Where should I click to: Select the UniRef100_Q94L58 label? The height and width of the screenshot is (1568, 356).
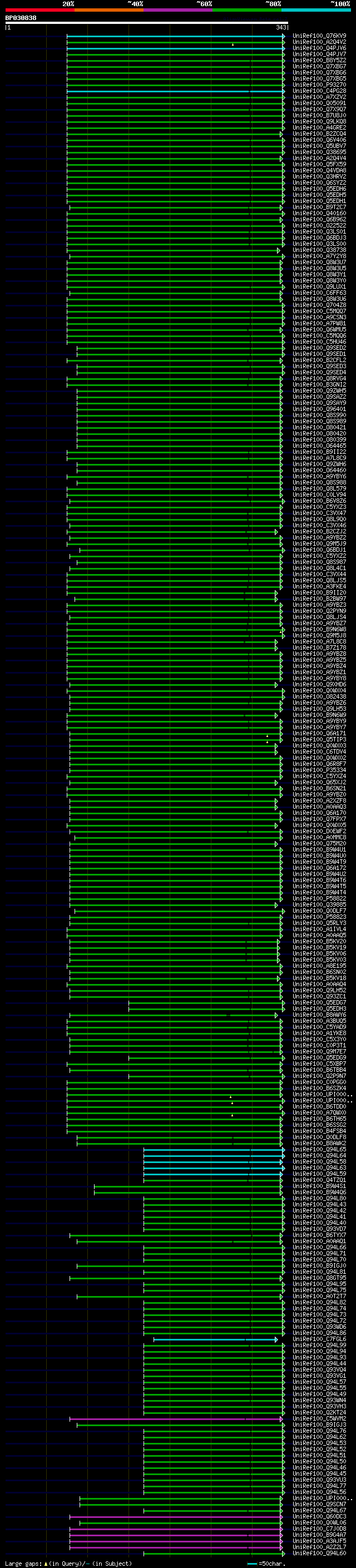319,1162
